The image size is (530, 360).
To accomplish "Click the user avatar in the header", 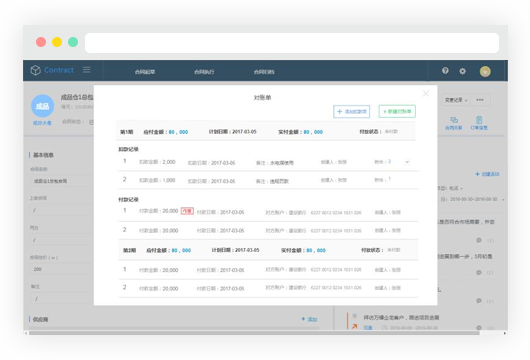I will click(485, 71).
